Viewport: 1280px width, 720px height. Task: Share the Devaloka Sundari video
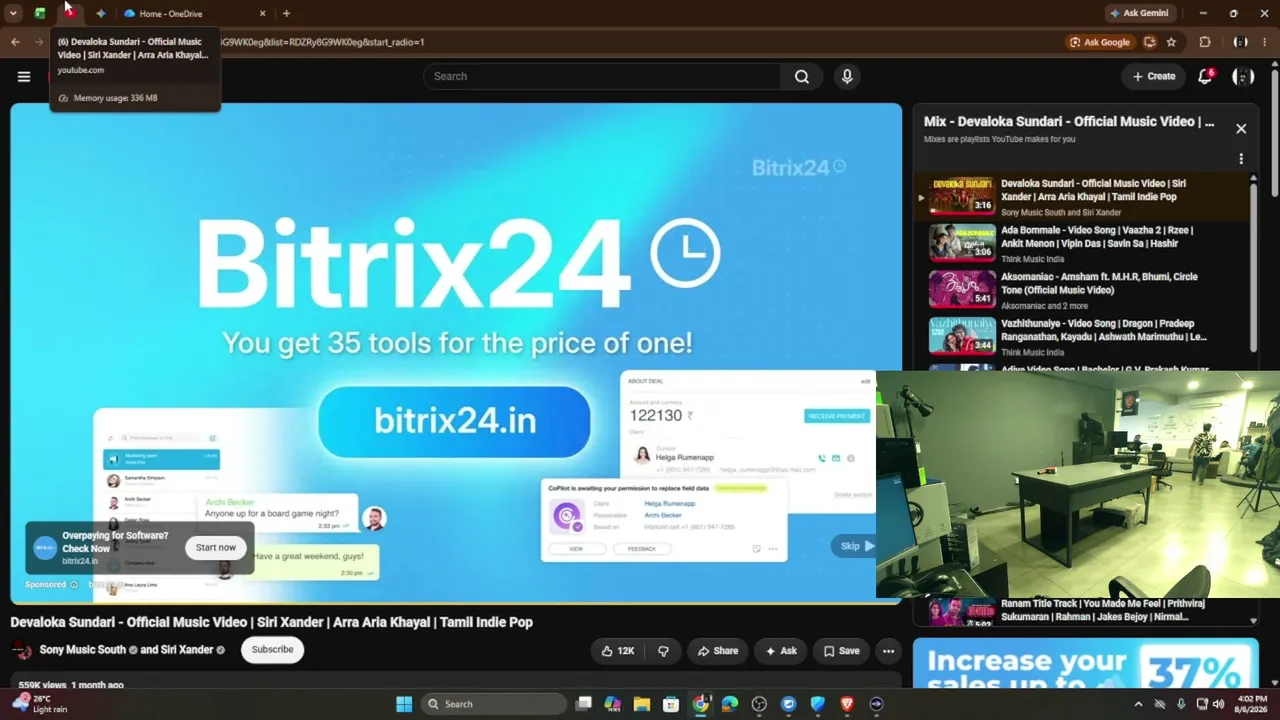coord(717,651)
